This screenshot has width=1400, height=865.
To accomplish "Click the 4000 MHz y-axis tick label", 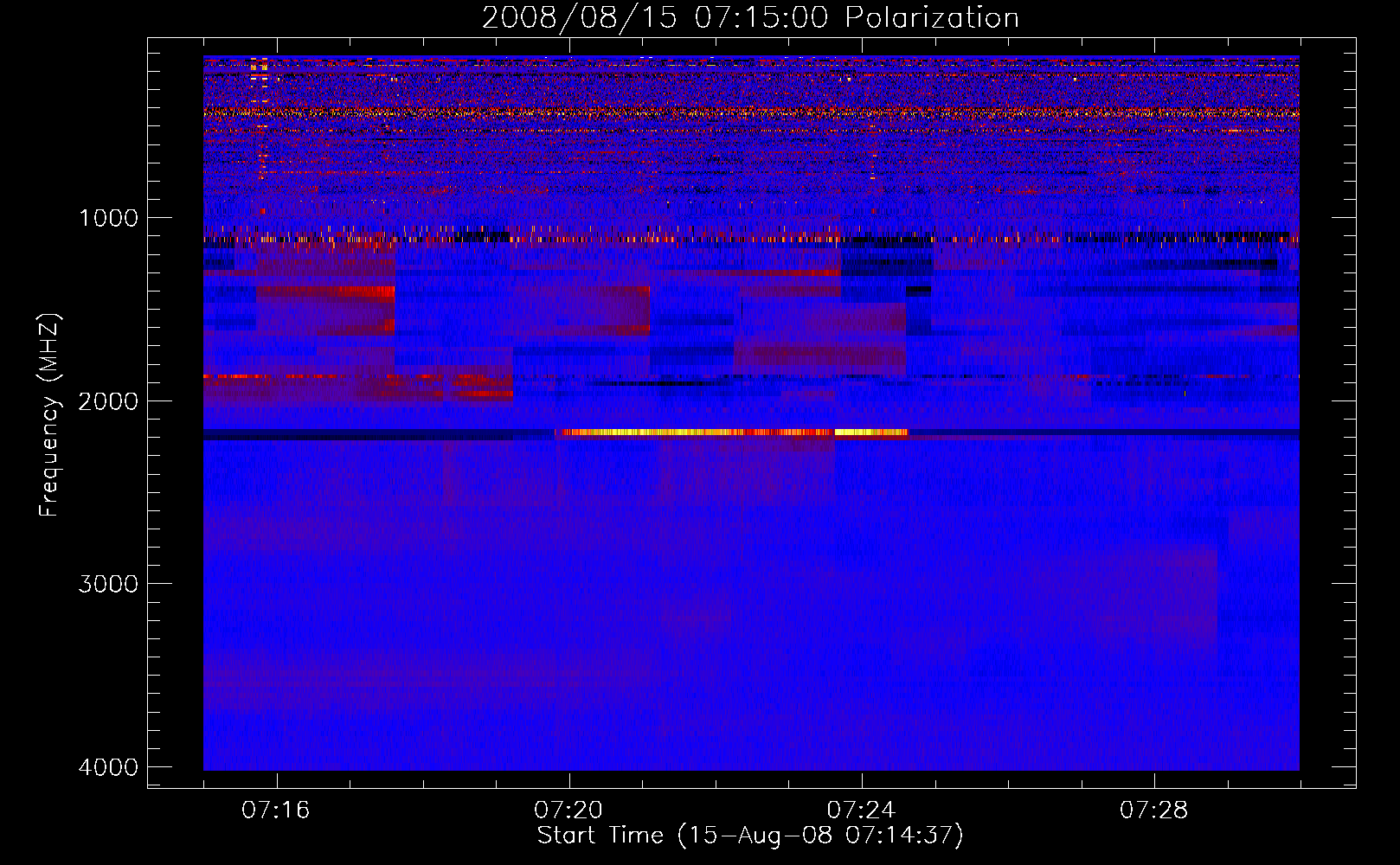I will (108, 767).
